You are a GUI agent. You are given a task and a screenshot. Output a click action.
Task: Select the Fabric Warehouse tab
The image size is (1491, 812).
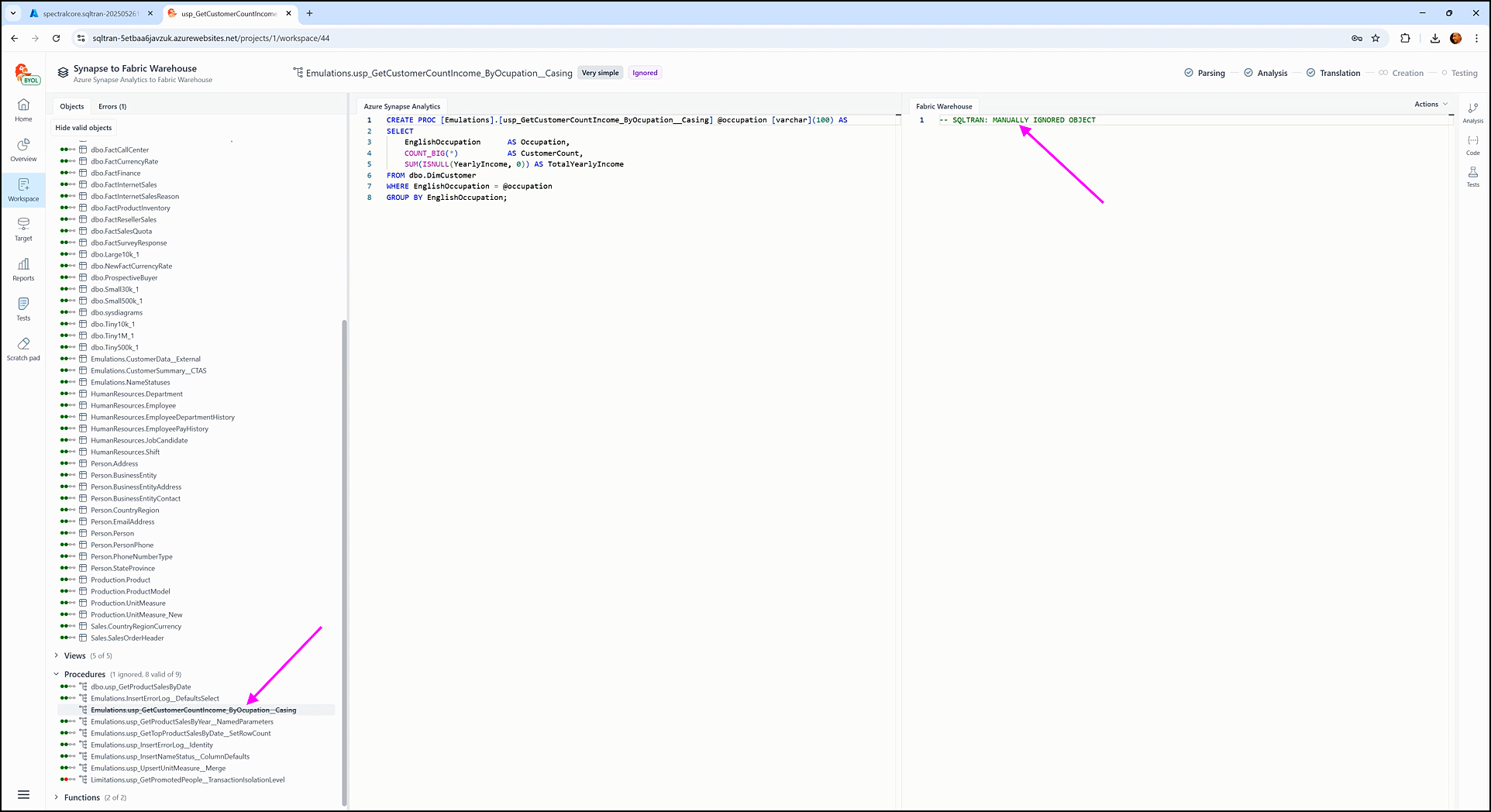[943, 107]
